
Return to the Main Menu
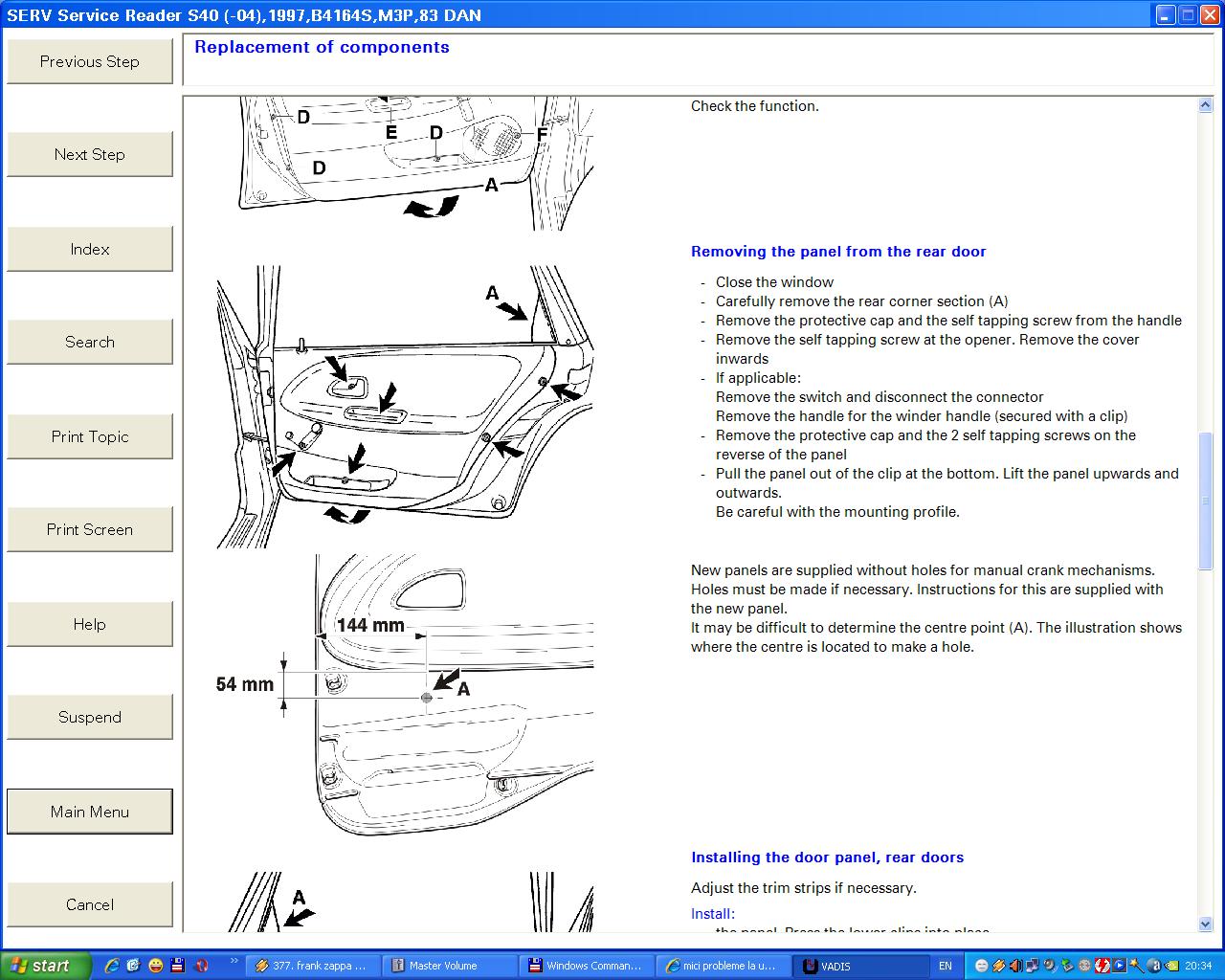90,812
